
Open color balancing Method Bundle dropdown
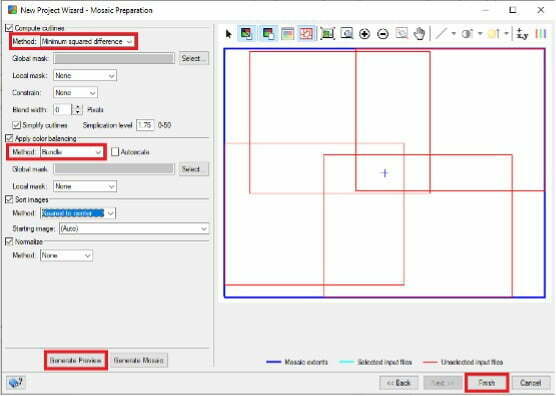coord(72,152)
